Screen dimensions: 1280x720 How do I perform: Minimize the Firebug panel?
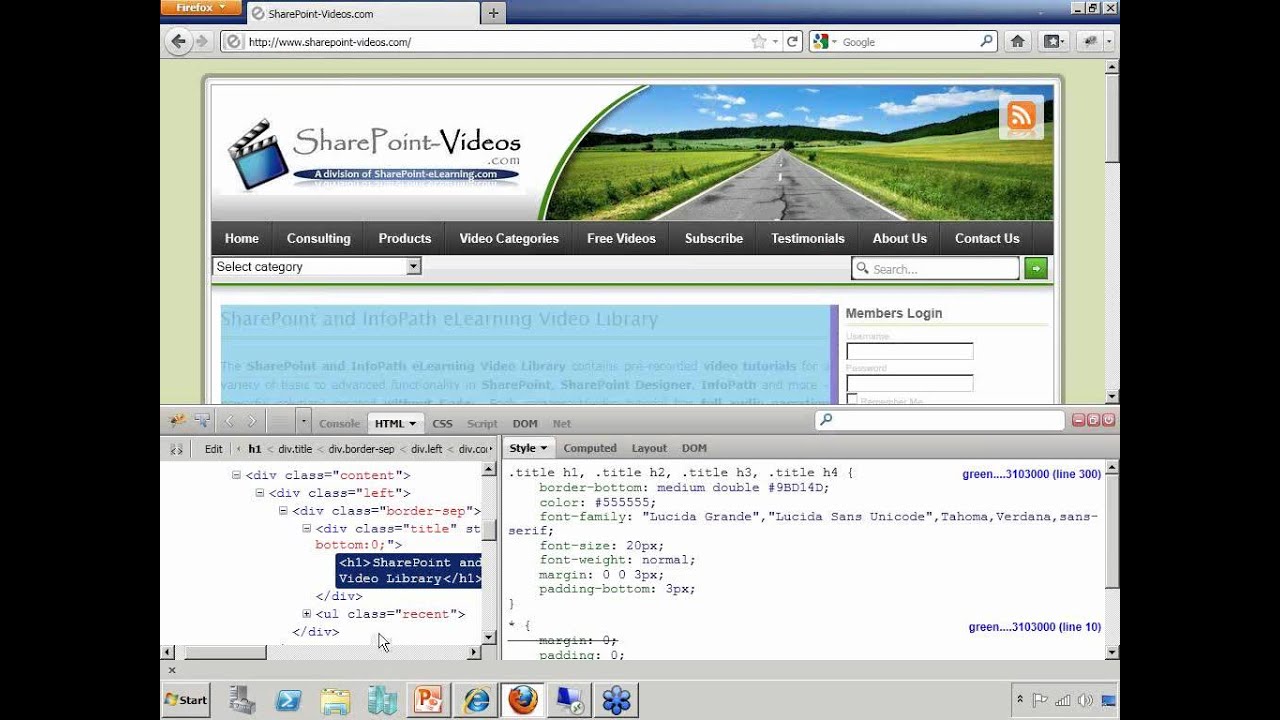pos(1078,421)
